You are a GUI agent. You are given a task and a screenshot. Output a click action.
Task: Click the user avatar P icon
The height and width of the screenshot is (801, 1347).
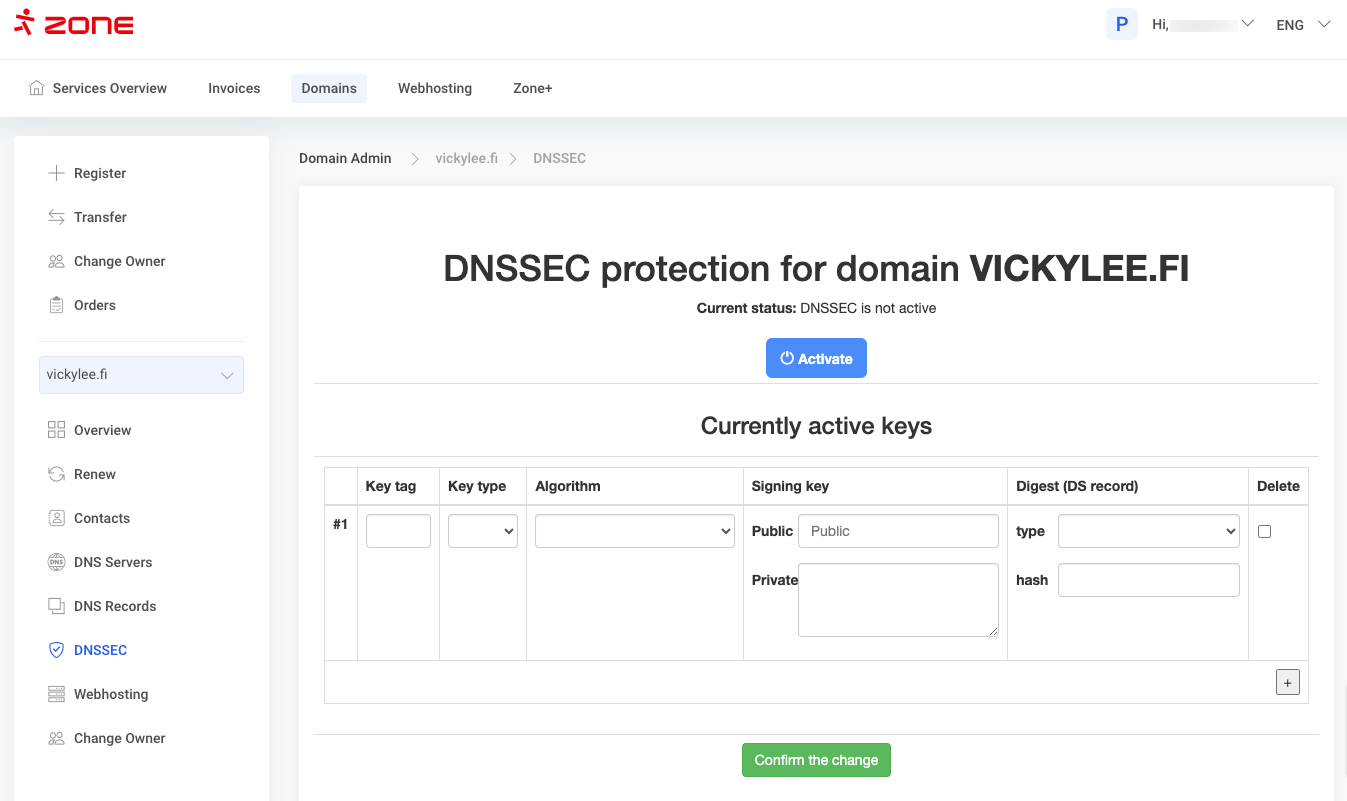click(1121, 24)
